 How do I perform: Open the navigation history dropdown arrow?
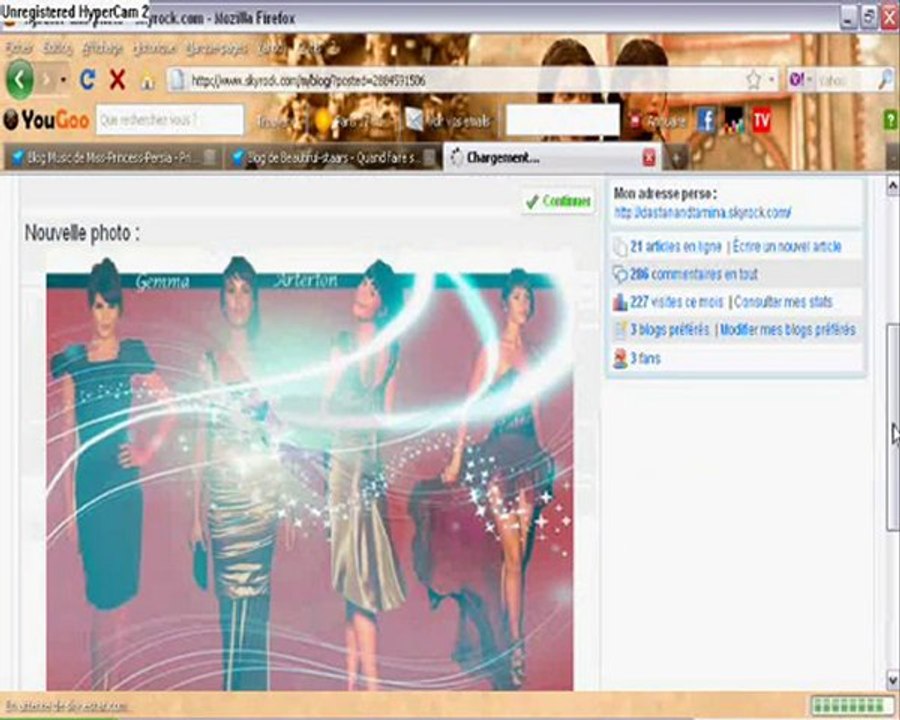[x=63, y=80]
